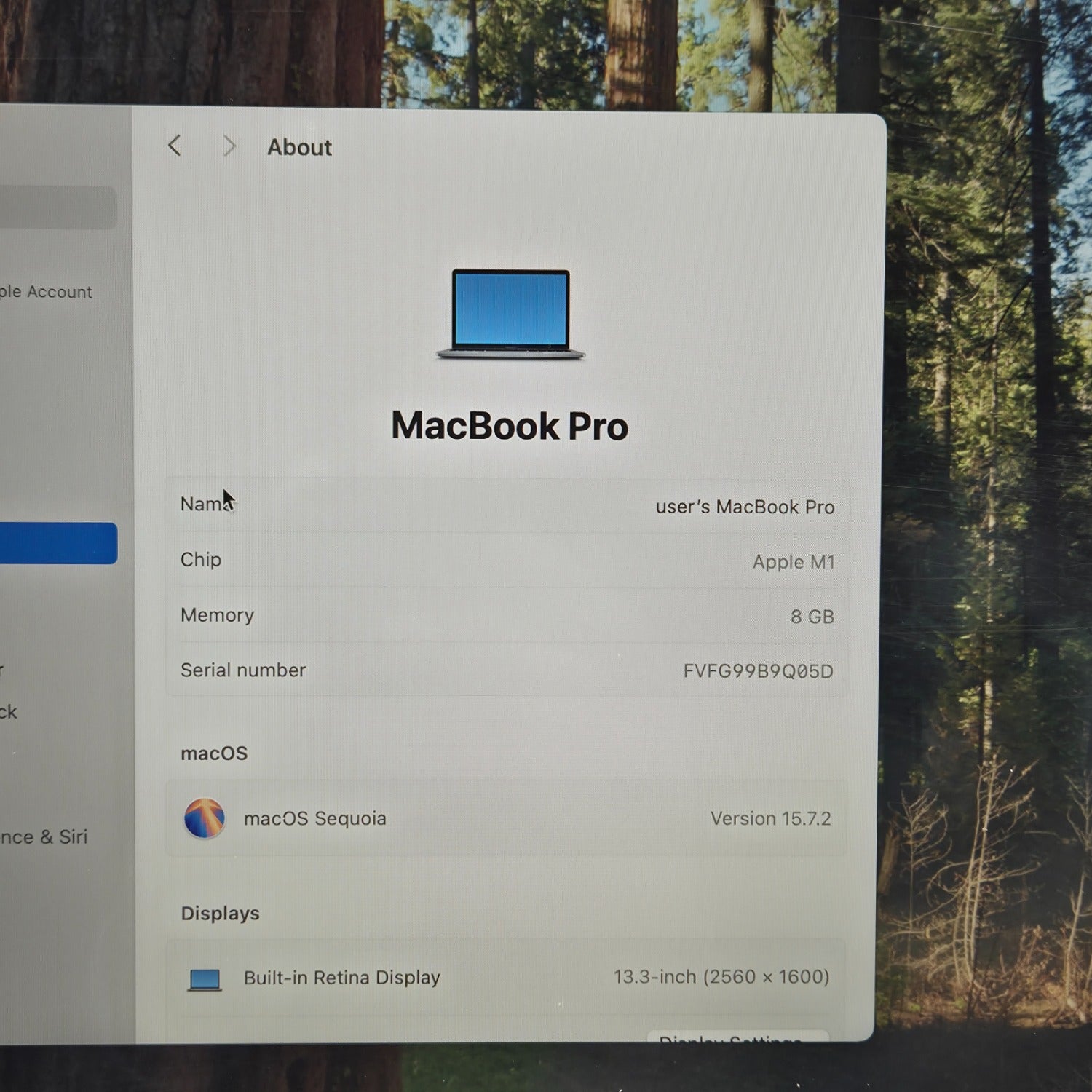The image size is (1092, 1092).
Task: Click the serial number FVFG99B9Q05D
Action: click(757, 670)
